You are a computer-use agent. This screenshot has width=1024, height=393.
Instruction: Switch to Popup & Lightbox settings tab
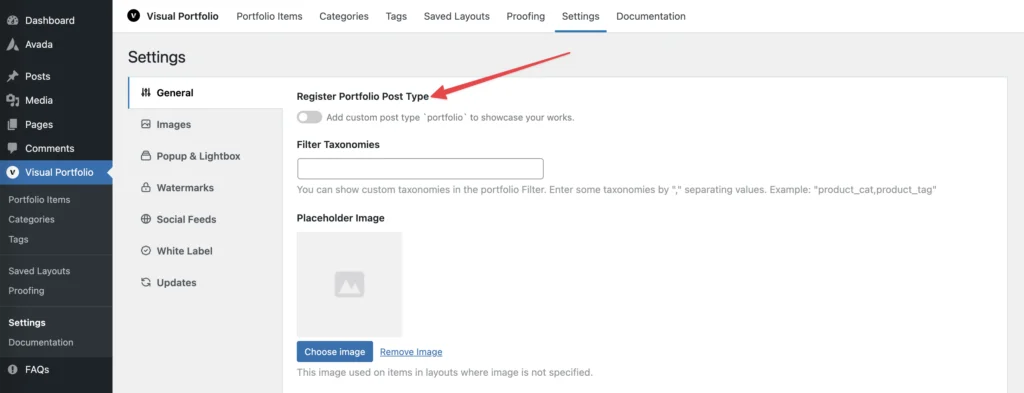click(206, 156)
